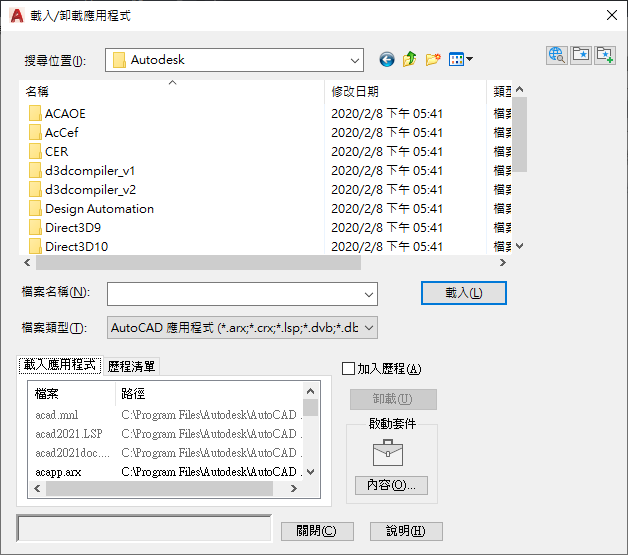Sort by the 修改日期 column header
628x555 pixels.
click(405, 92)
